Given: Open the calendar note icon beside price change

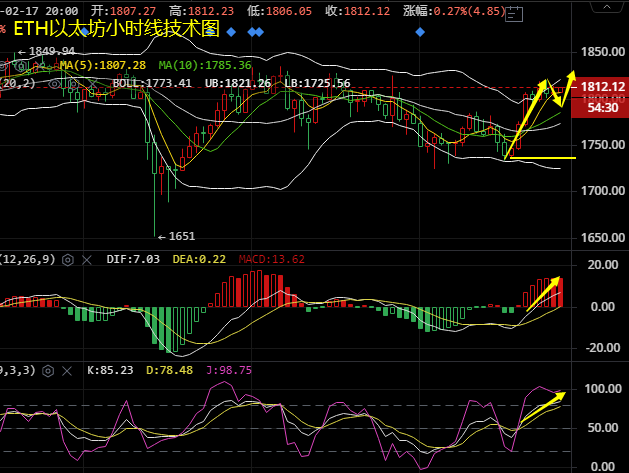Looking at the screenshot, I should [x=514, y=14].
